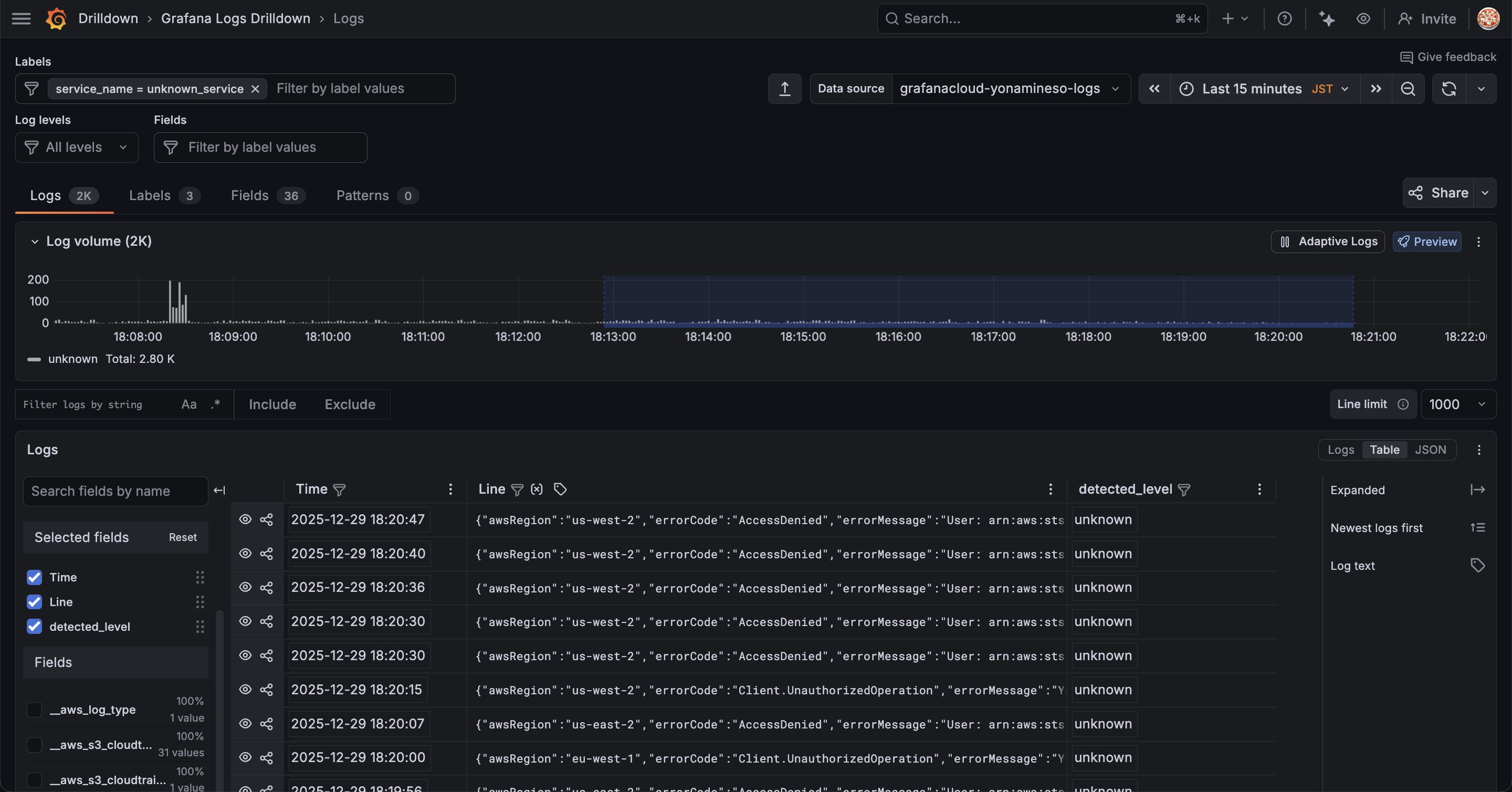This screenshot has width=1512, height=792.
Task: Open the help question mark icon
Action: click(1284, 19)
